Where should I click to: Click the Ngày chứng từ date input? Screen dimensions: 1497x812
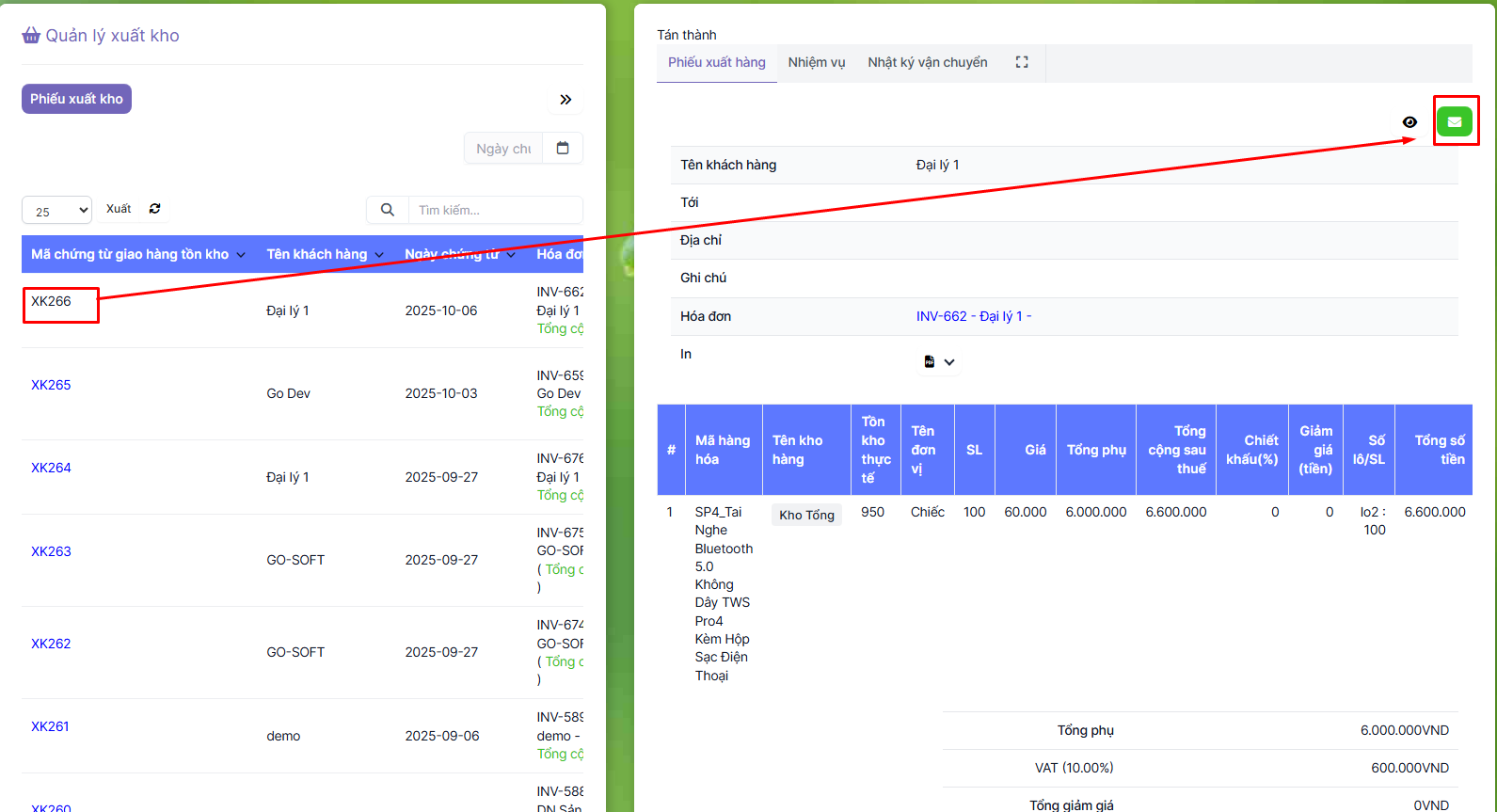pos(503,149)
